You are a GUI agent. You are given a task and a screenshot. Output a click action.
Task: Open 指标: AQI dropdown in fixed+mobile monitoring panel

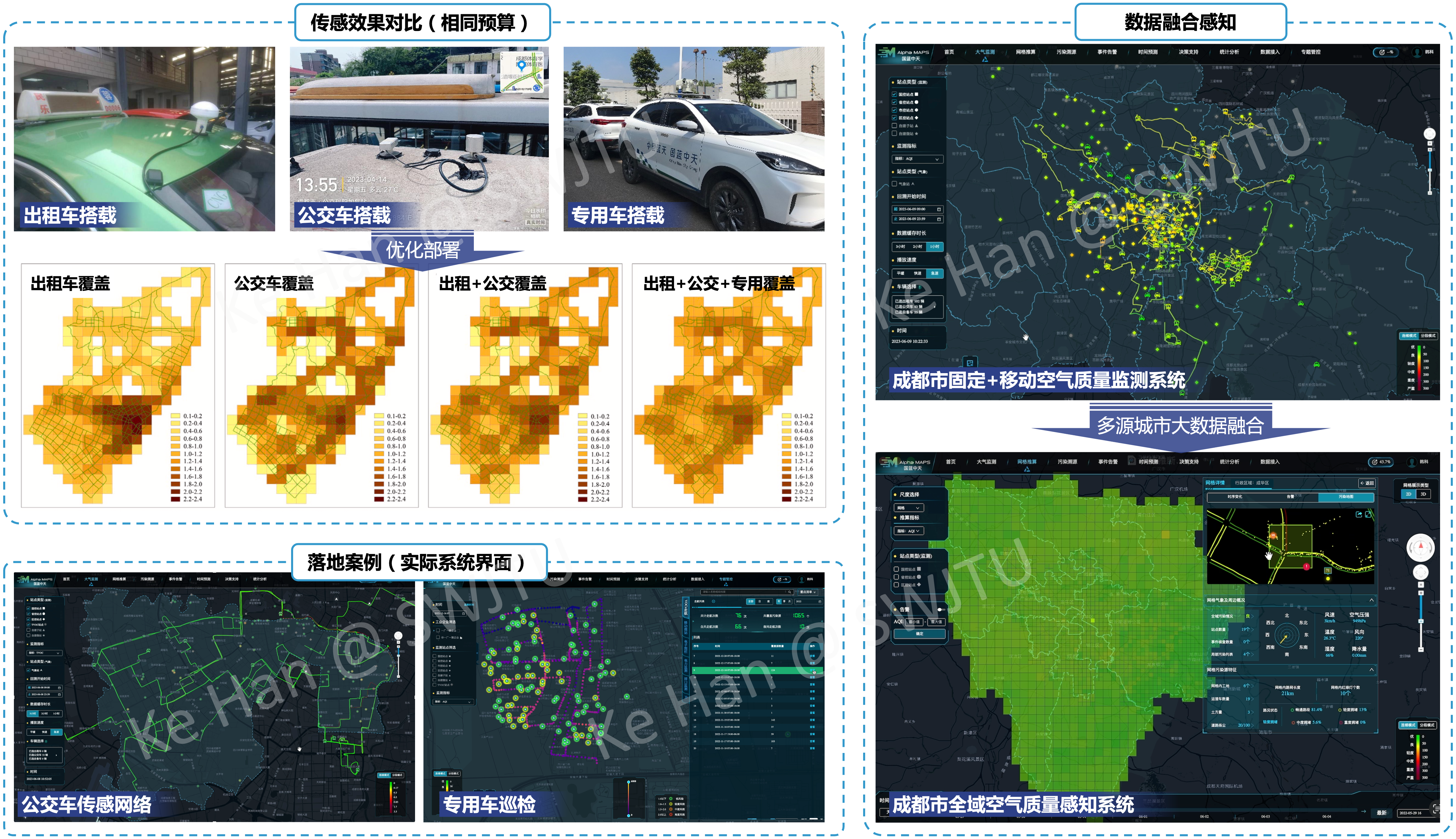pos(918,160)
